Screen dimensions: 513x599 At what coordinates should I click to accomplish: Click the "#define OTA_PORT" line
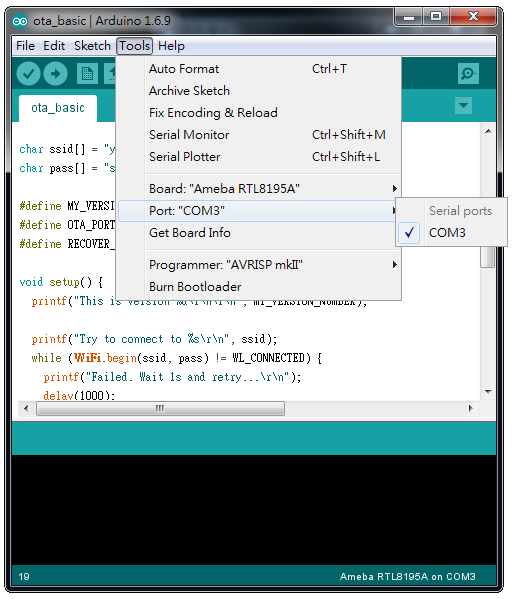(67, 225)
